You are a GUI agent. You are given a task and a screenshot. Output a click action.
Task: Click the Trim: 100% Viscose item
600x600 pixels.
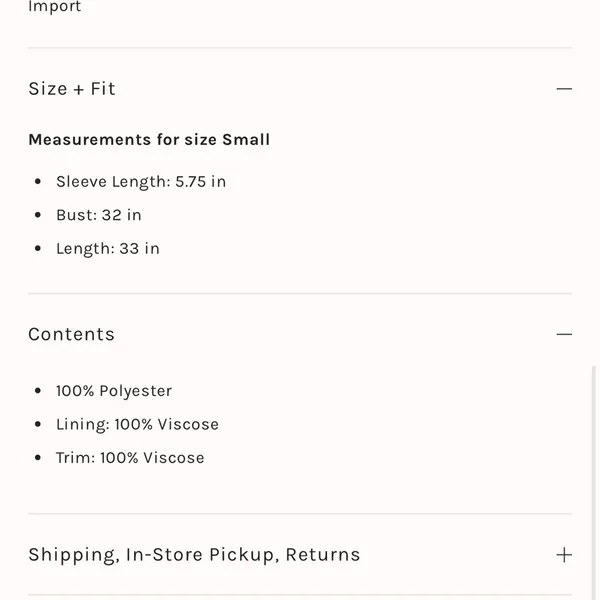pyautogui.click(x=130, y=458)
